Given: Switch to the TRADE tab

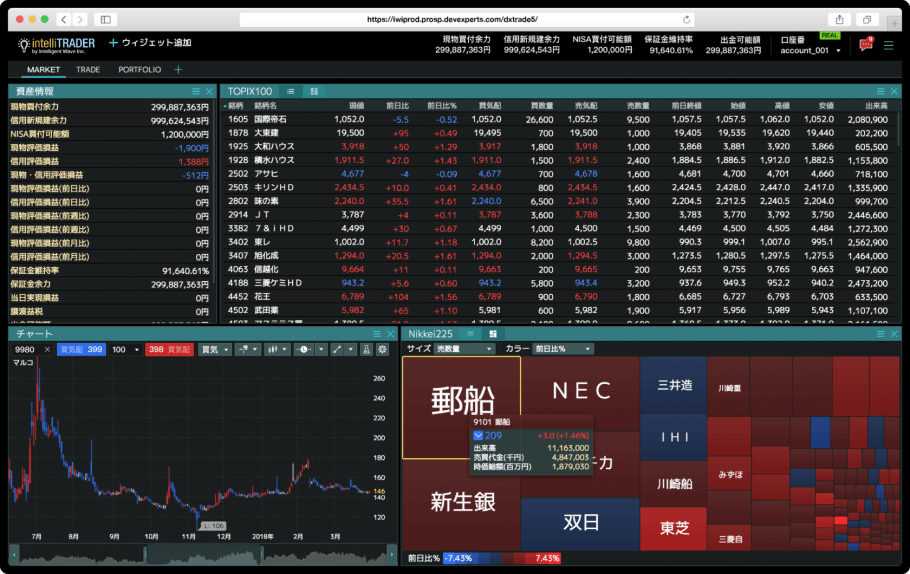Looking at the screenshot, I should click(x=88, y=70).
